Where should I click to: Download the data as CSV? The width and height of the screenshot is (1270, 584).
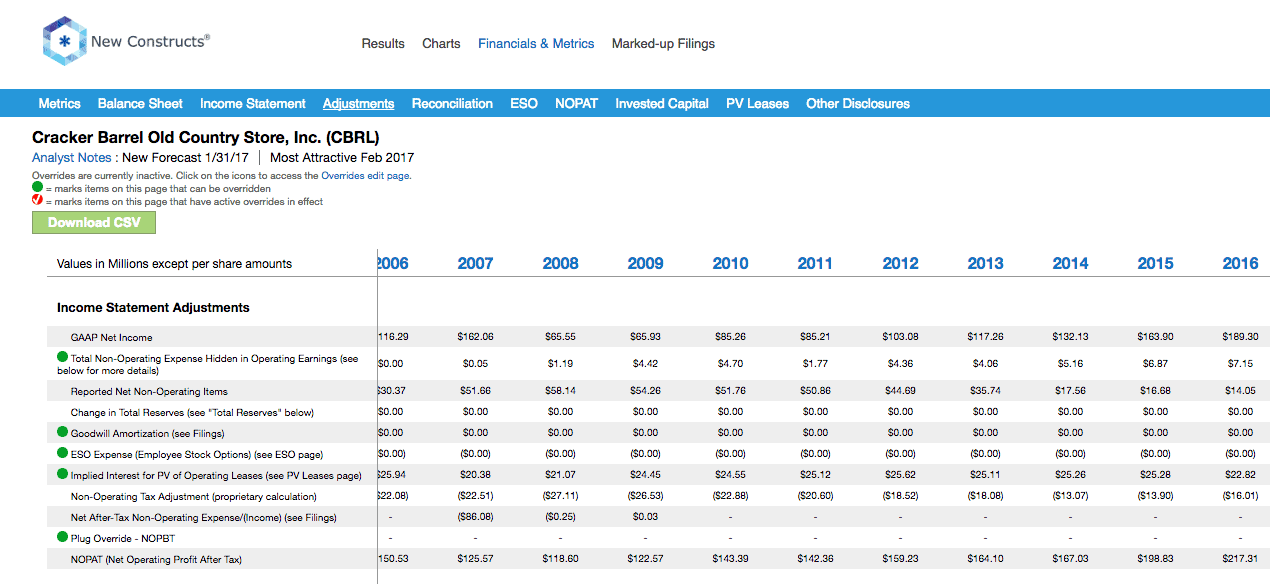pos(94,222)
